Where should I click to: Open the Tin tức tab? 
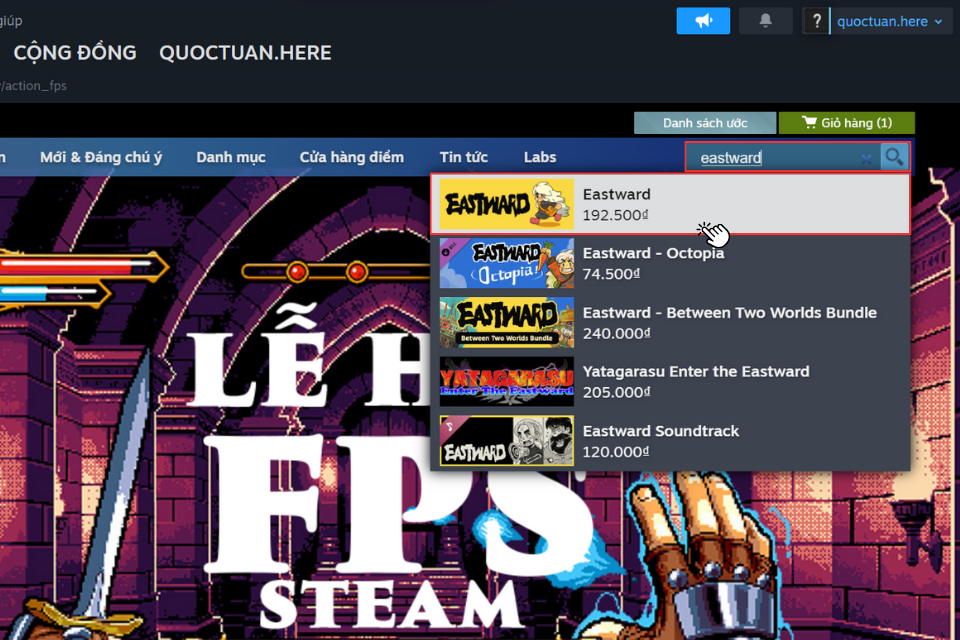(x=463, y=157)
